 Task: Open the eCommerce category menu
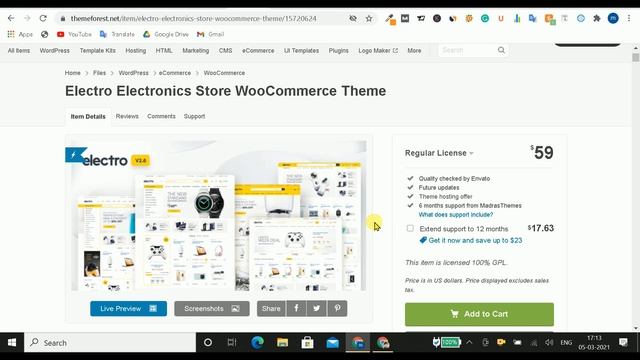[x=258, y=51]
